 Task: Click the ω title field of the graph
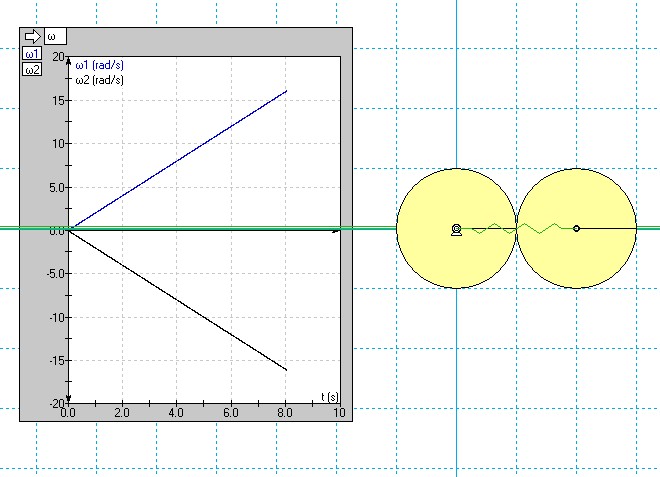click(x=53, y=36)
